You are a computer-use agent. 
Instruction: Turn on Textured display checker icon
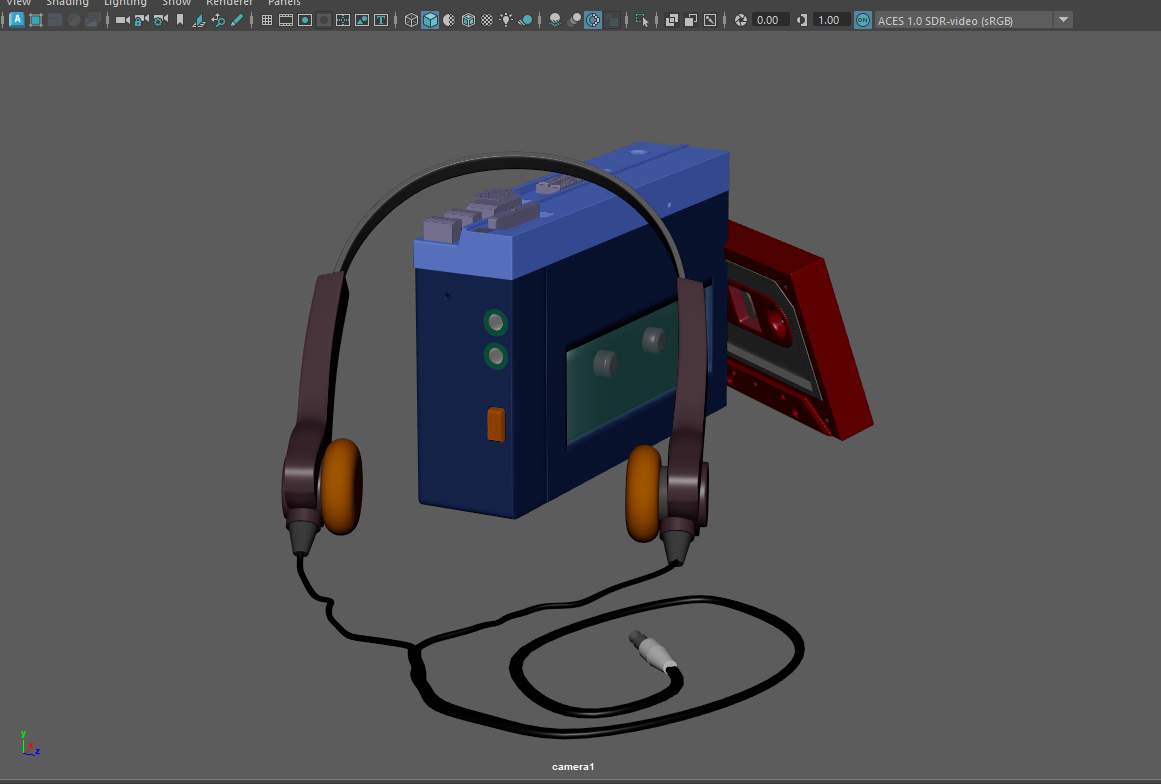[x=487, y=20]
